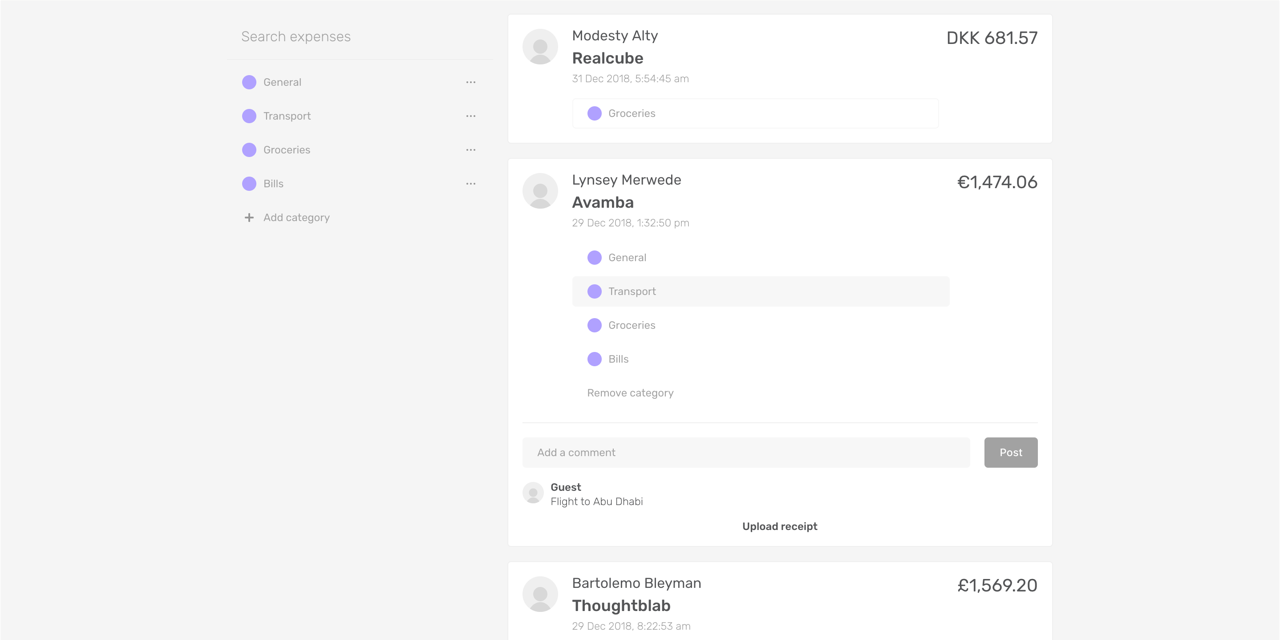Viewport: 1280px width, 640px height.
Task: Open Groceries category dropdown on Realcube expense
Action: coord(755,113)
